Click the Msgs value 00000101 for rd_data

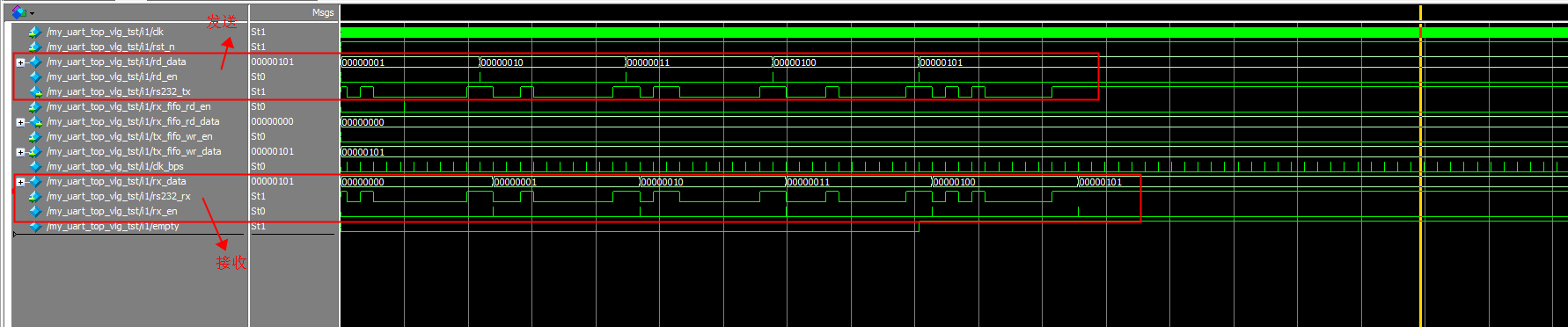pos(273,62)
